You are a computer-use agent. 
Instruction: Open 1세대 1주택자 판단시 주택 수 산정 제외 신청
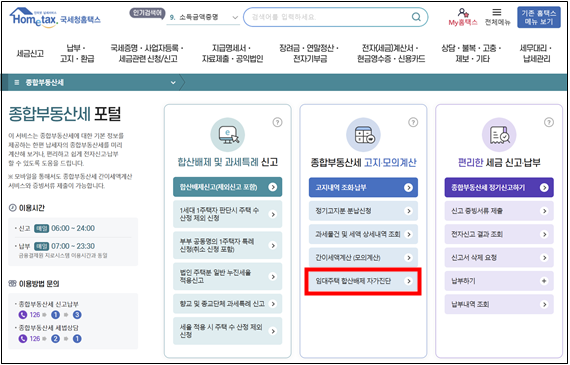click(228, 214)
